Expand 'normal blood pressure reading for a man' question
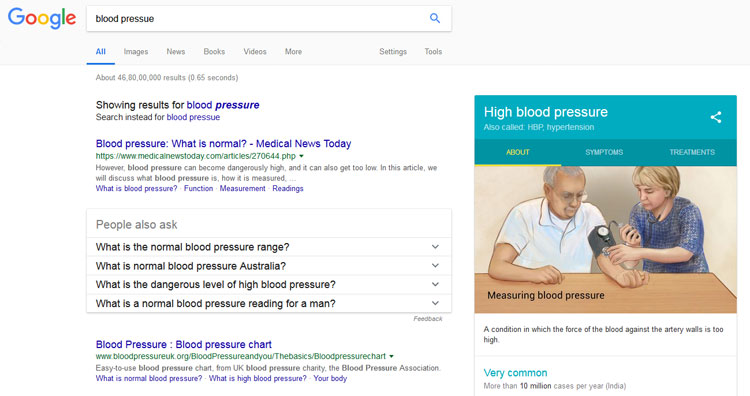The width and height of the screenshot is (750, 396). pos(269,303)
